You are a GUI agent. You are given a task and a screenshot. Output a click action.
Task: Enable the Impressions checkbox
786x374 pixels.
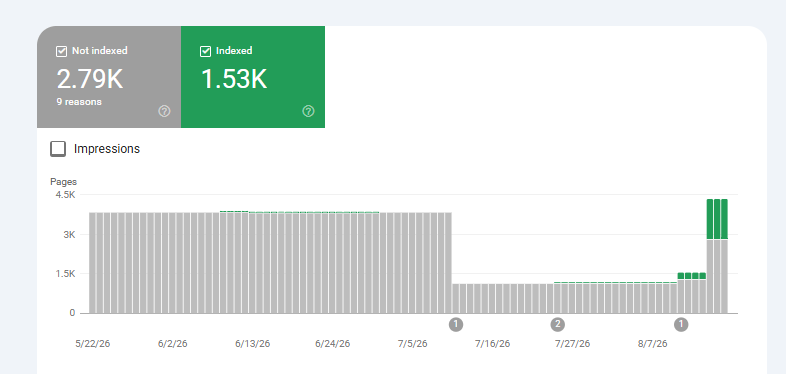click(x=58, y=149)
